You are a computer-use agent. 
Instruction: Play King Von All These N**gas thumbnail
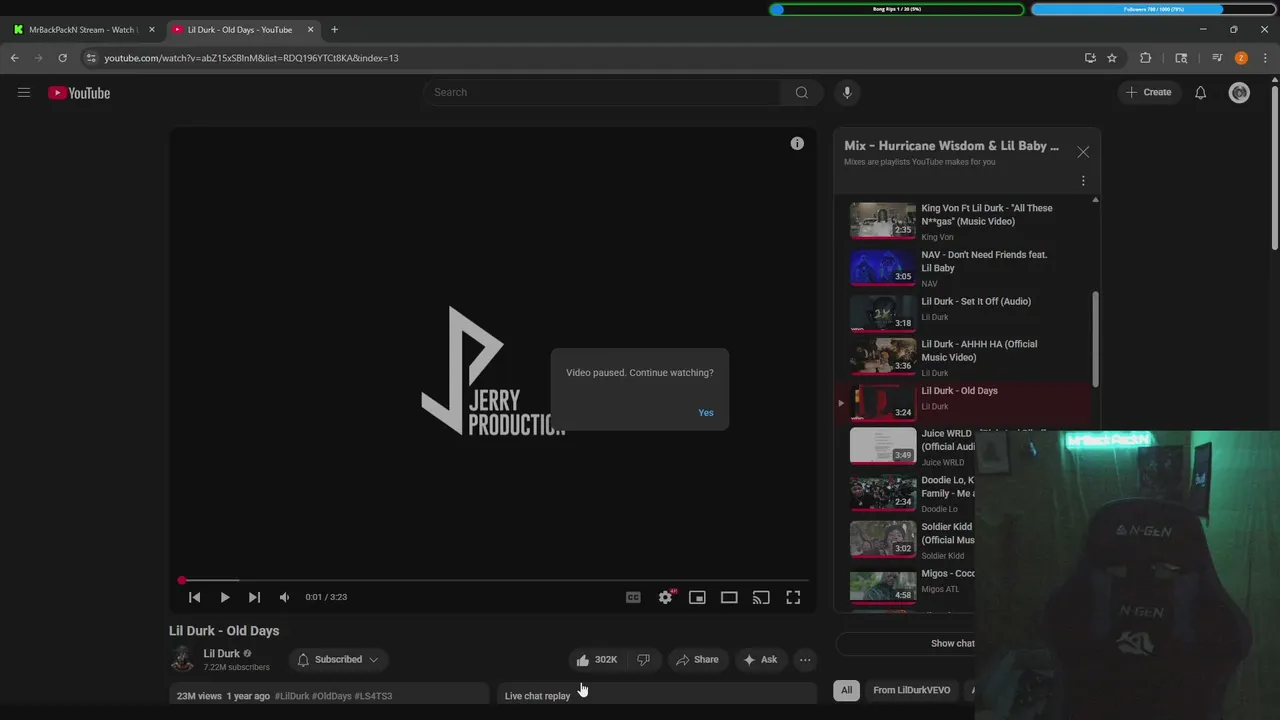(883, 221)
